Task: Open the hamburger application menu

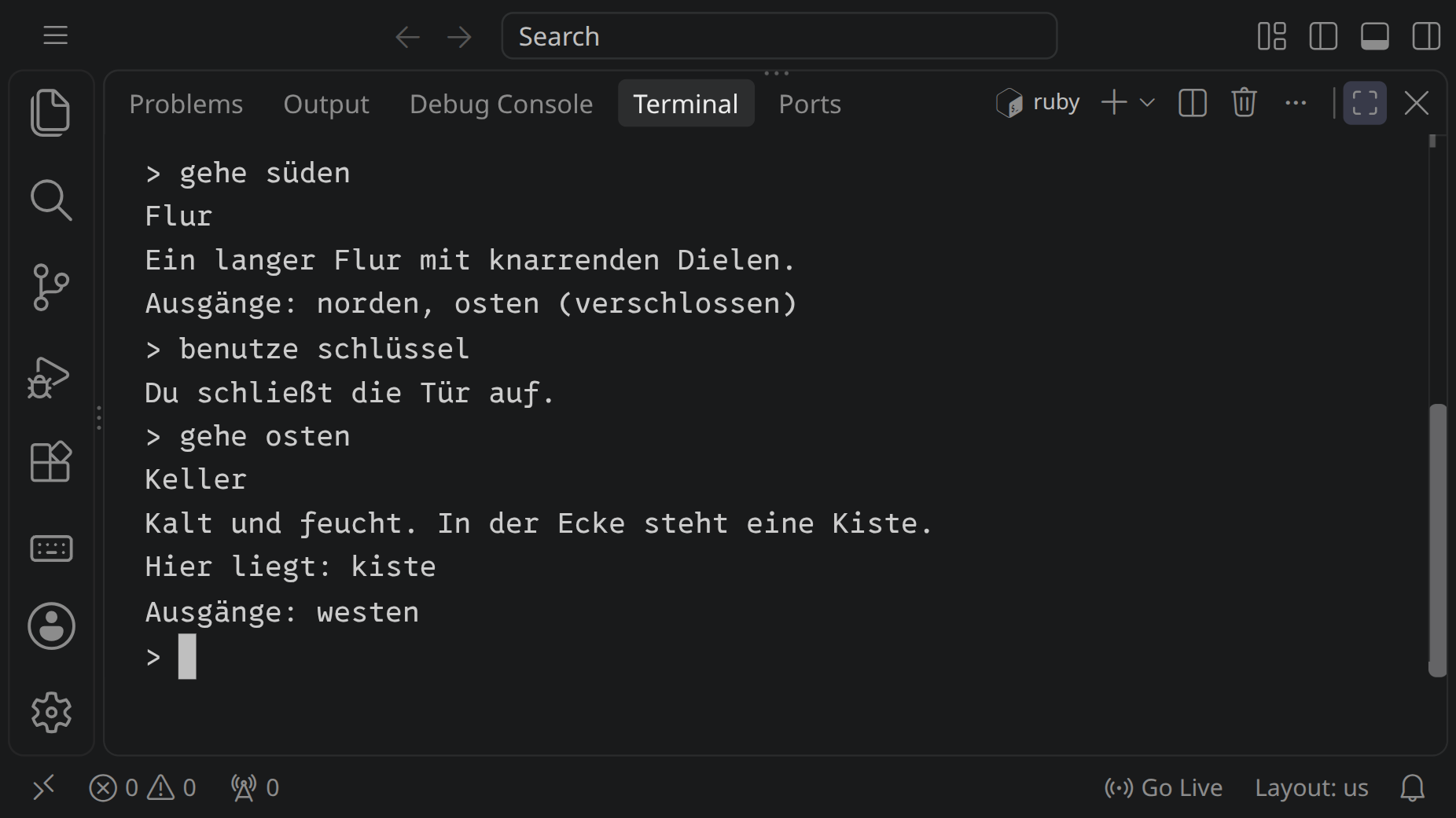Action: [x=55, y=35]
